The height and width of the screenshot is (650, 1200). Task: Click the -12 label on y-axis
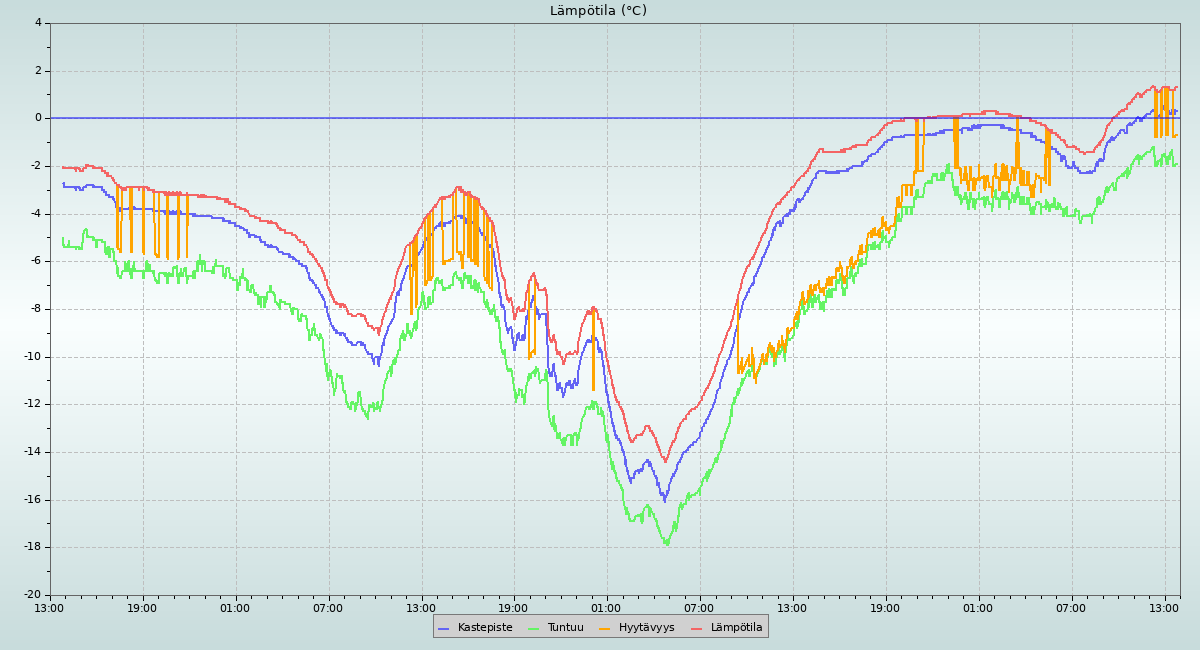pos(33,404)
